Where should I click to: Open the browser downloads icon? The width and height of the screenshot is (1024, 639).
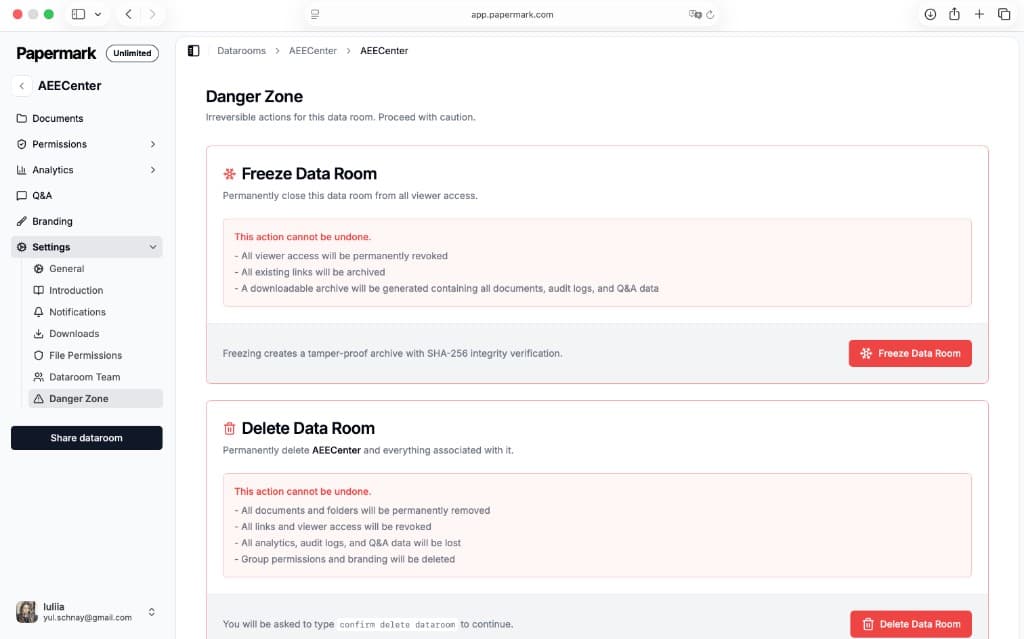point(930,14)
